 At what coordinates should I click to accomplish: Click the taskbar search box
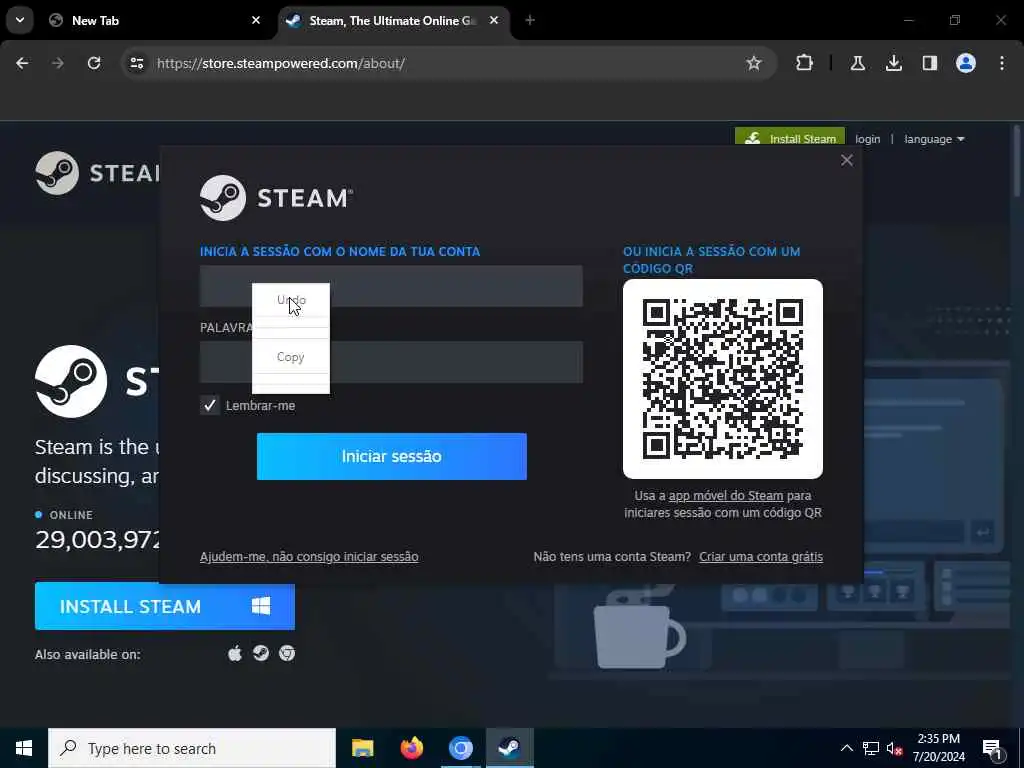(x=192, y=748)
